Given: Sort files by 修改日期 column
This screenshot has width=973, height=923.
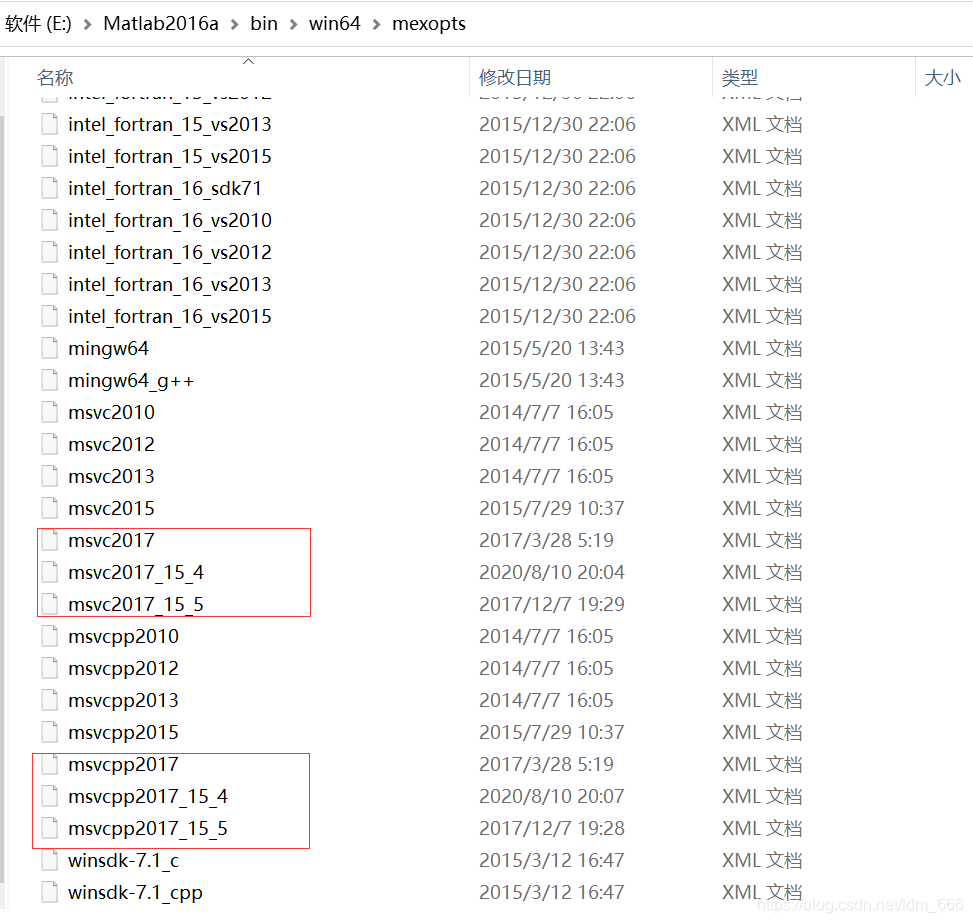Looking at the screenshot, I should click(x=514, y=78).
